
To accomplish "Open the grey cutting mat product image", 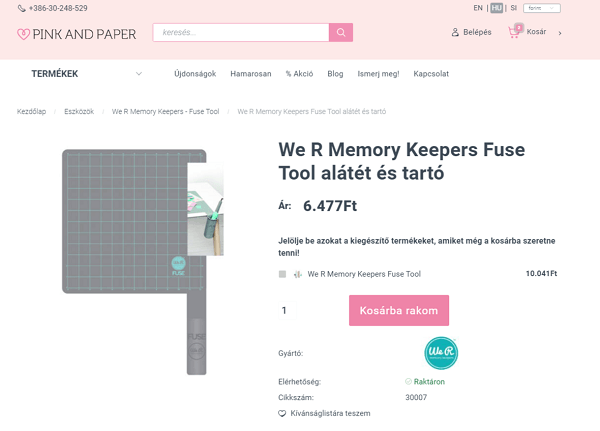I will [134, 261].
